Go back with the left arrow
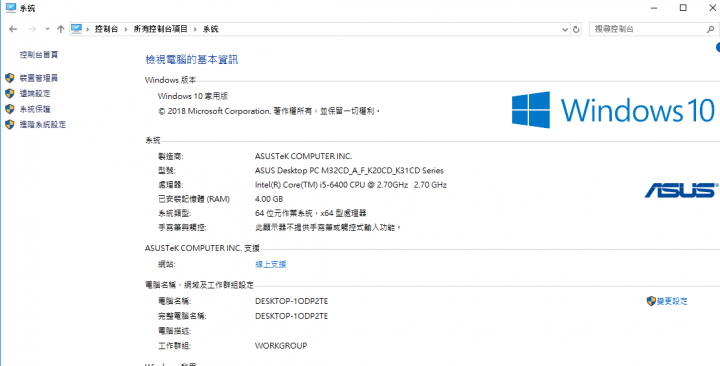The image size is (720, 366). click(13, 29)
